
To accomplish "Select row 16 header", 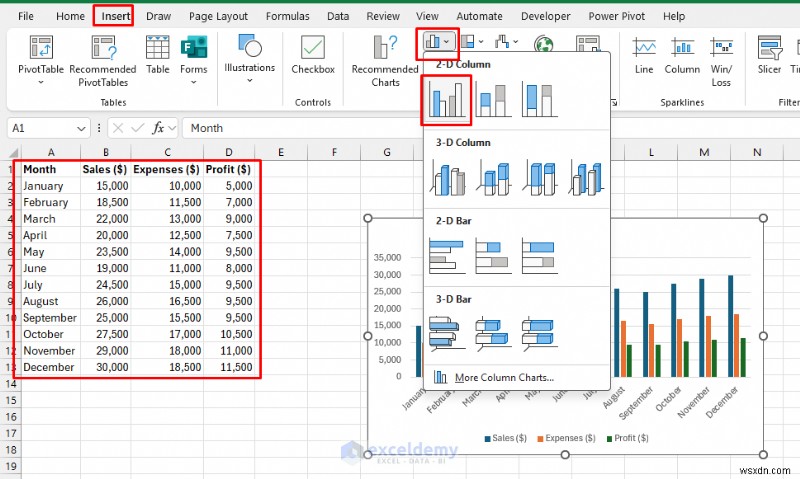I will [11, 417].
